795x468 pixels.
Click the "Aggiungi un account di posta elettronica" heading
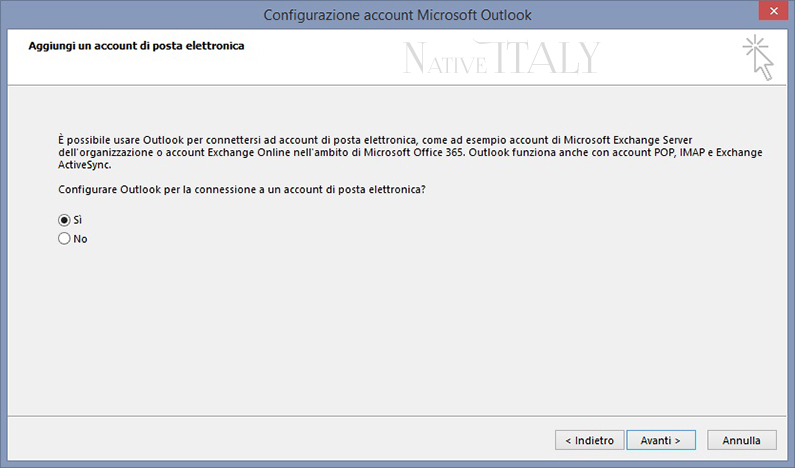(x=136, y=46)
